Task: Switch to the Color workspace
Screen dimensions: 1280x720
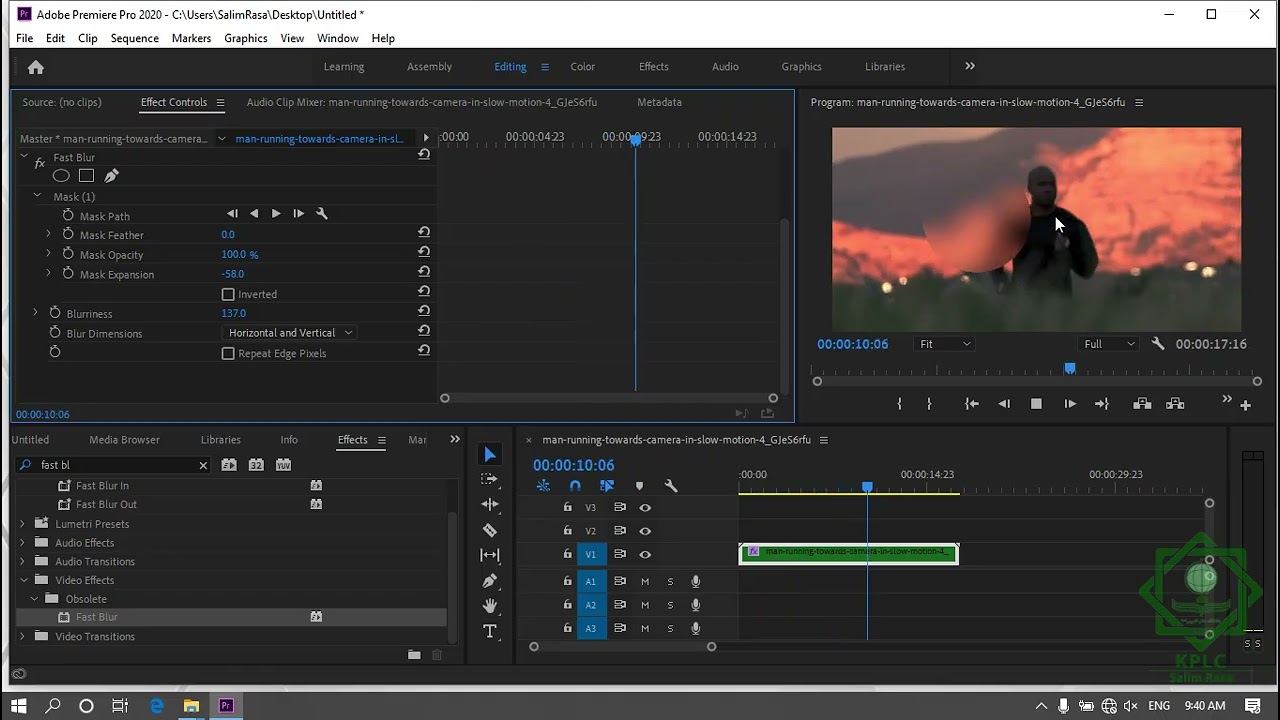Action: 583,67
